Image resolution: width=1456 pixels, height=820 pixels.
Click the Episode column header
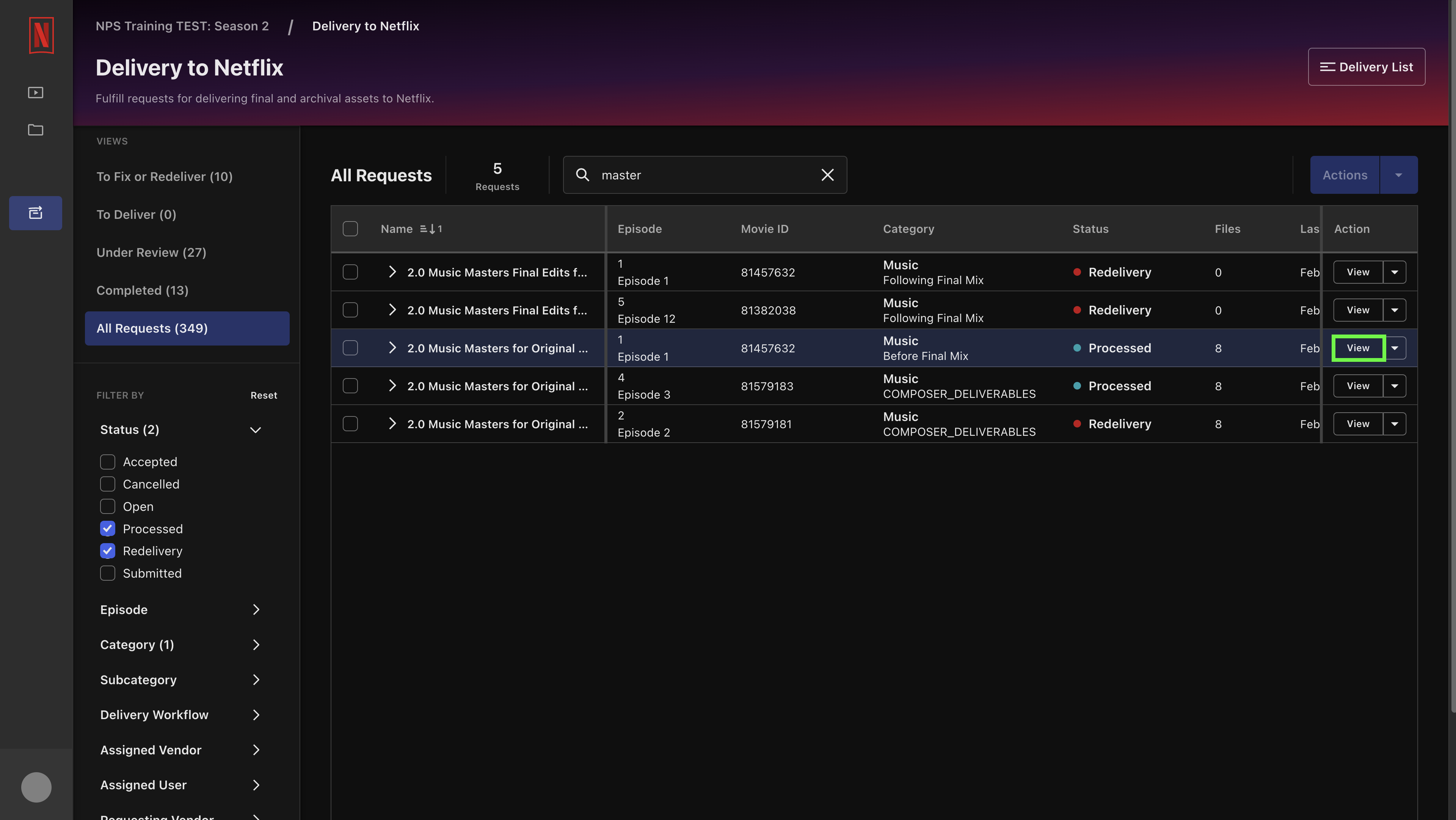639,229
